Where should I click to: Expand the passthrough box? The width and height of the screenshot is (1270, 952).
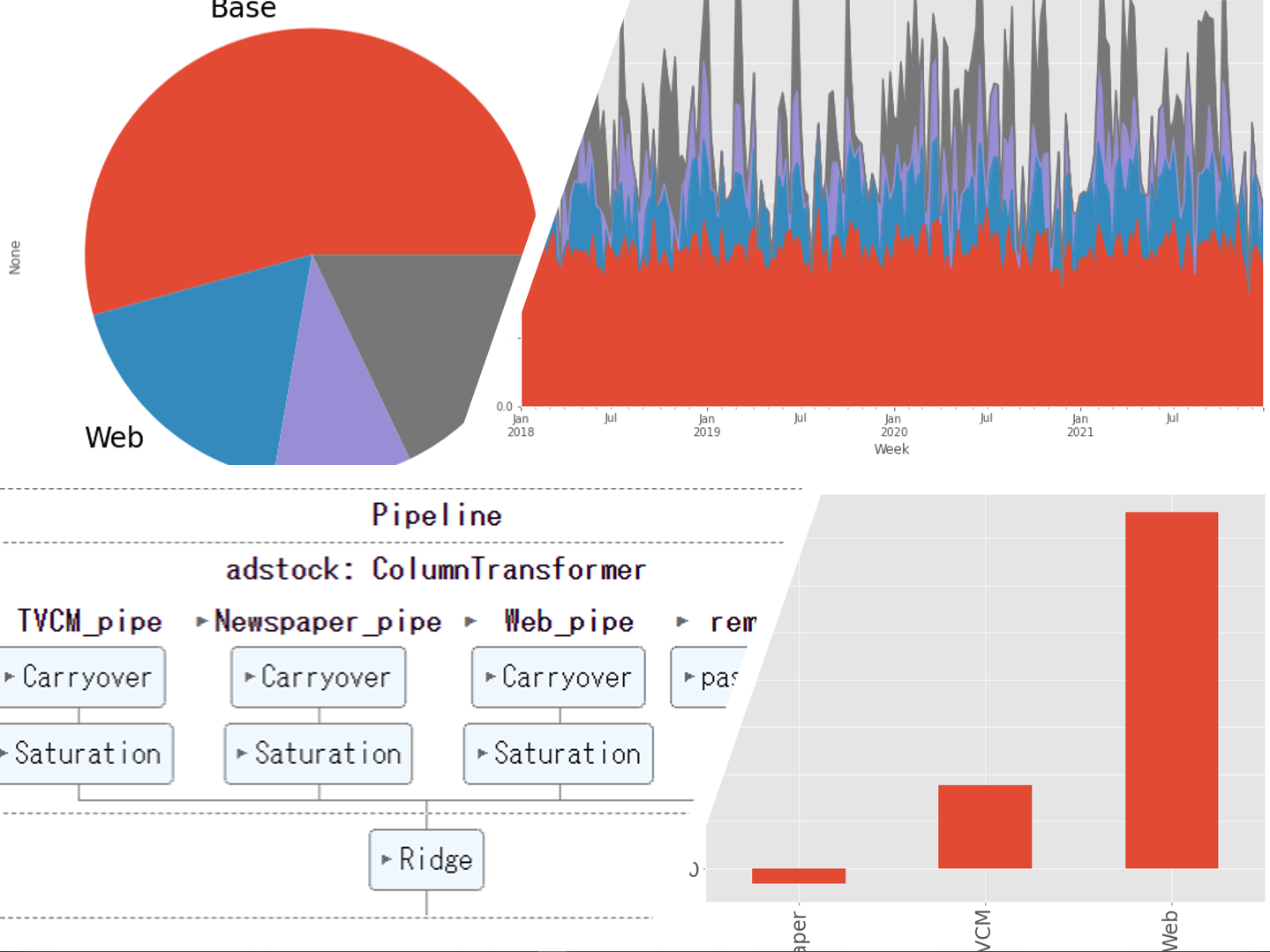[708, 677]
